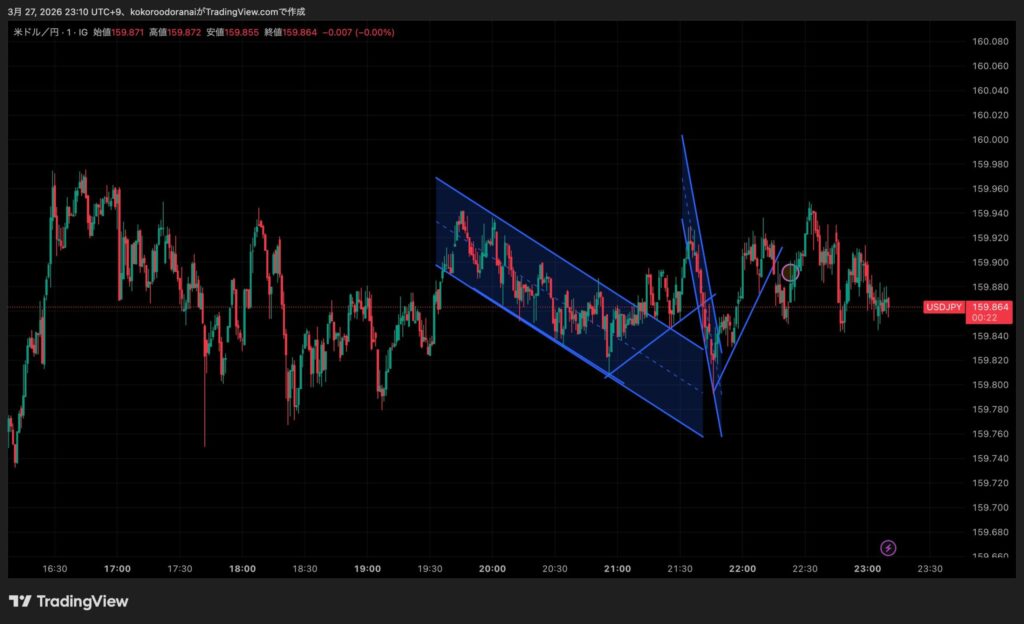
Task: Click the 21:00 label on time axis
Action: (x=617, y=568)
